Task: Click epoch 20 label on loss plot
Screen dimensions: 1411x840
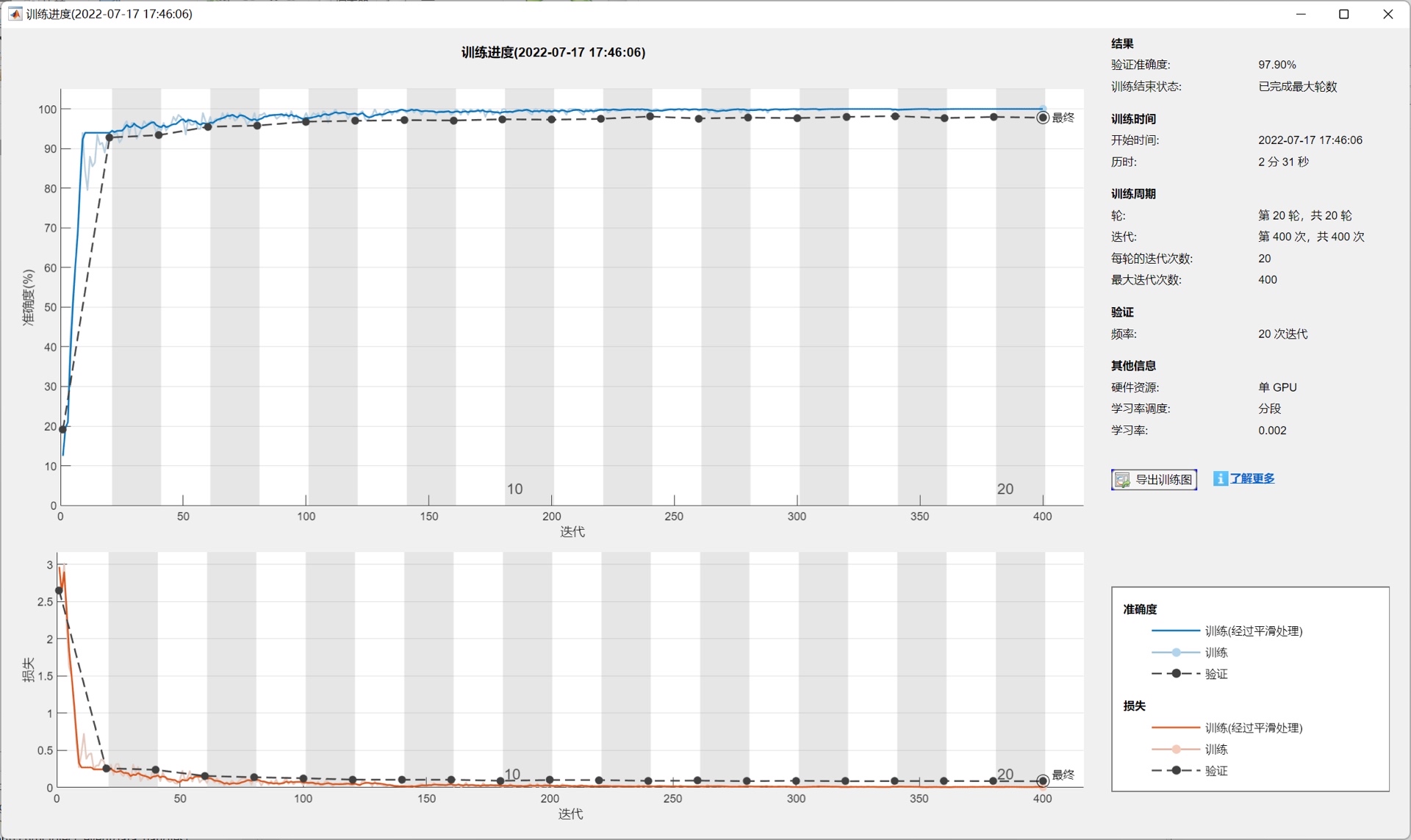Action: click(1005, 774)
